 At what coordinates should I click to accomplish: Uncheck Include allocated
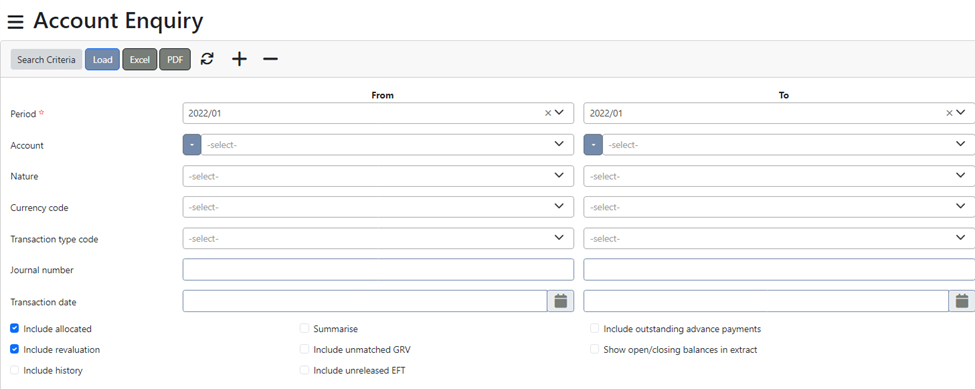14,328
